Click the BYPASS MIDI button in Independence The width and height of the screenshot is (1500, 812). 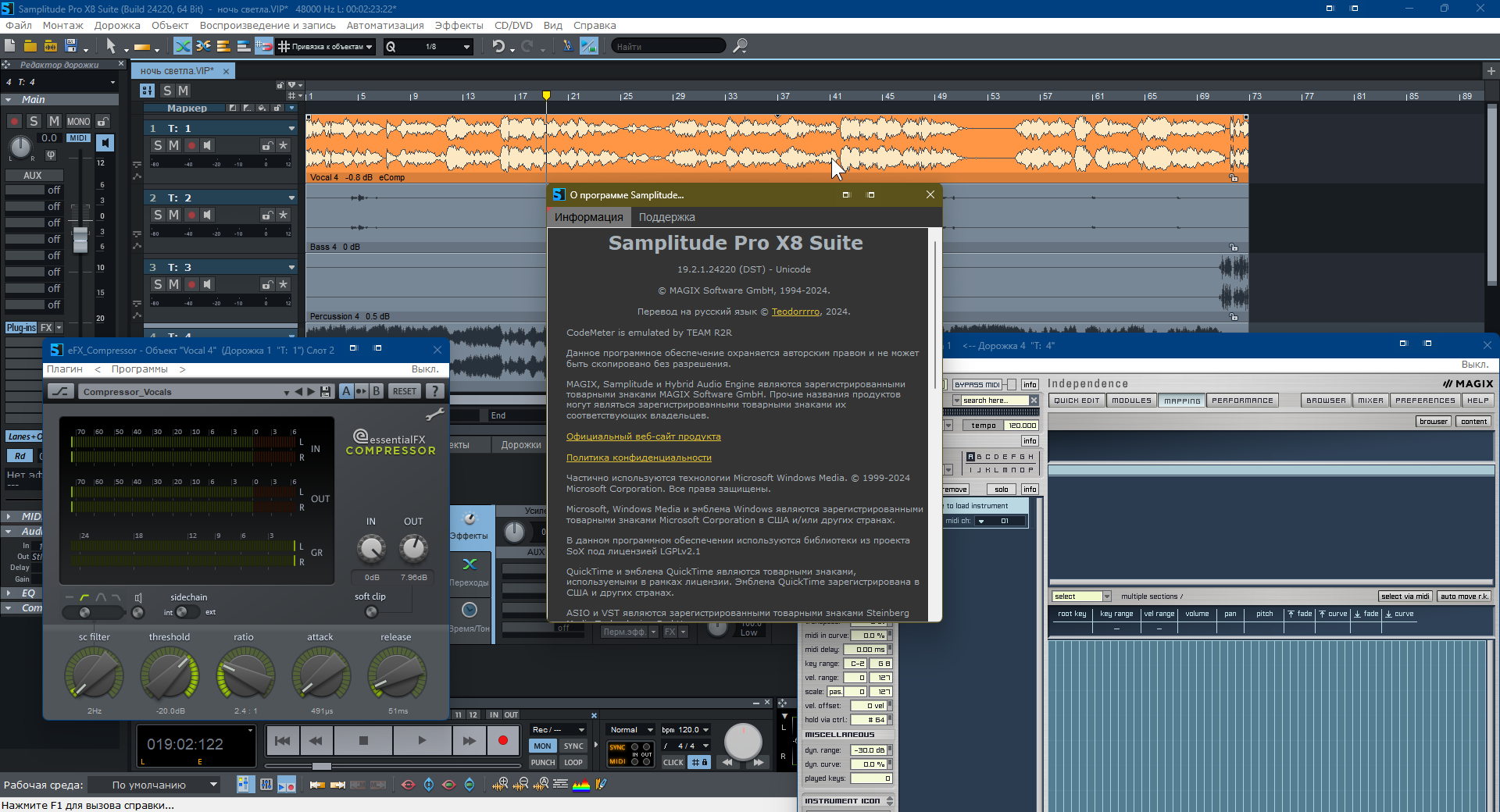pyautogui.click(x=977, y=384)
